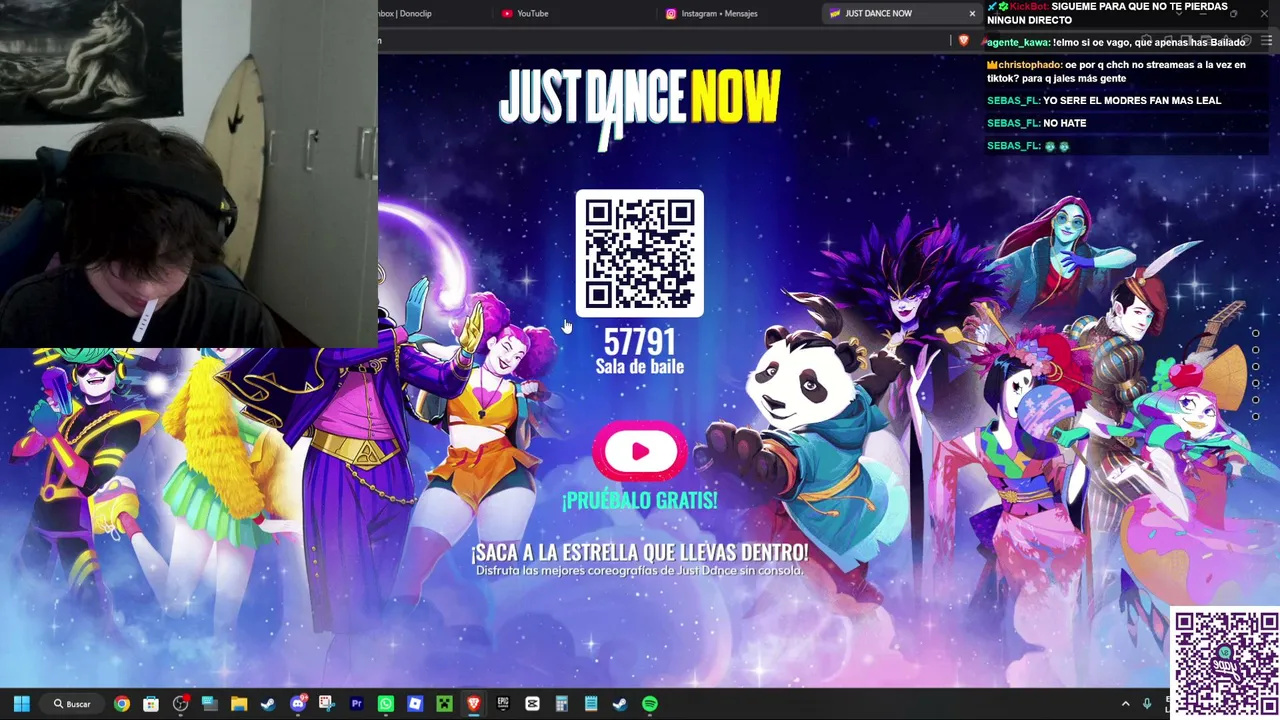Open the Windows Start menu
Viewport: 1280px width, 720px height.
coord(21,704)
